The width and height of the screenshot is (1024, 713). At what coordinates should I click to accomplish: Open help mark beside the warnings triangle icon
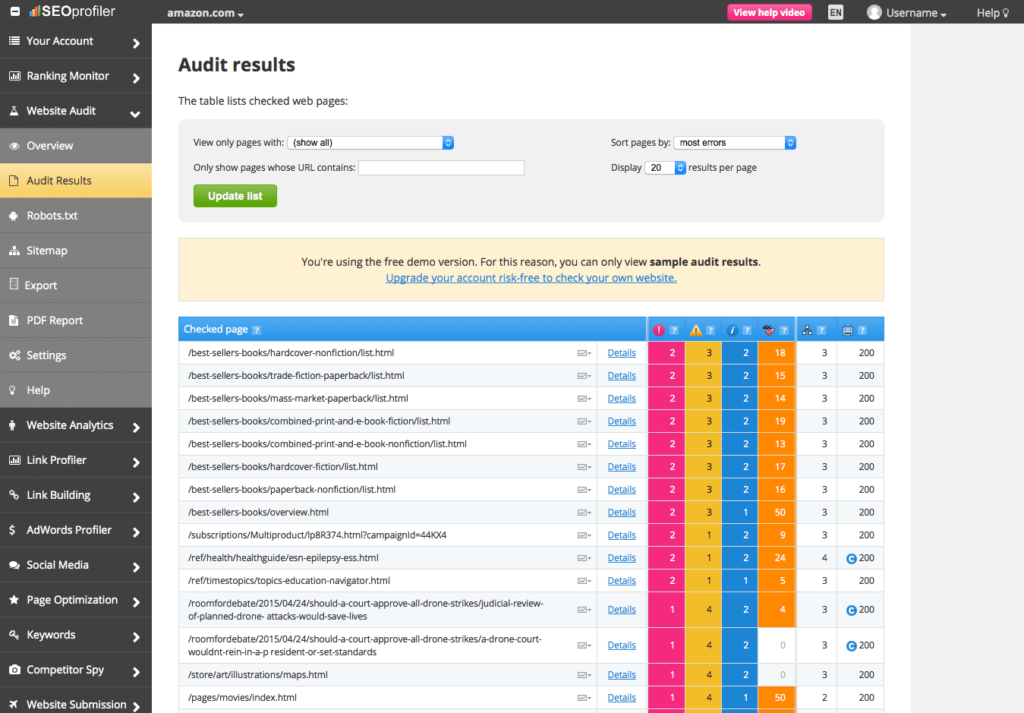pyautogui.click(x=711, y=330)
